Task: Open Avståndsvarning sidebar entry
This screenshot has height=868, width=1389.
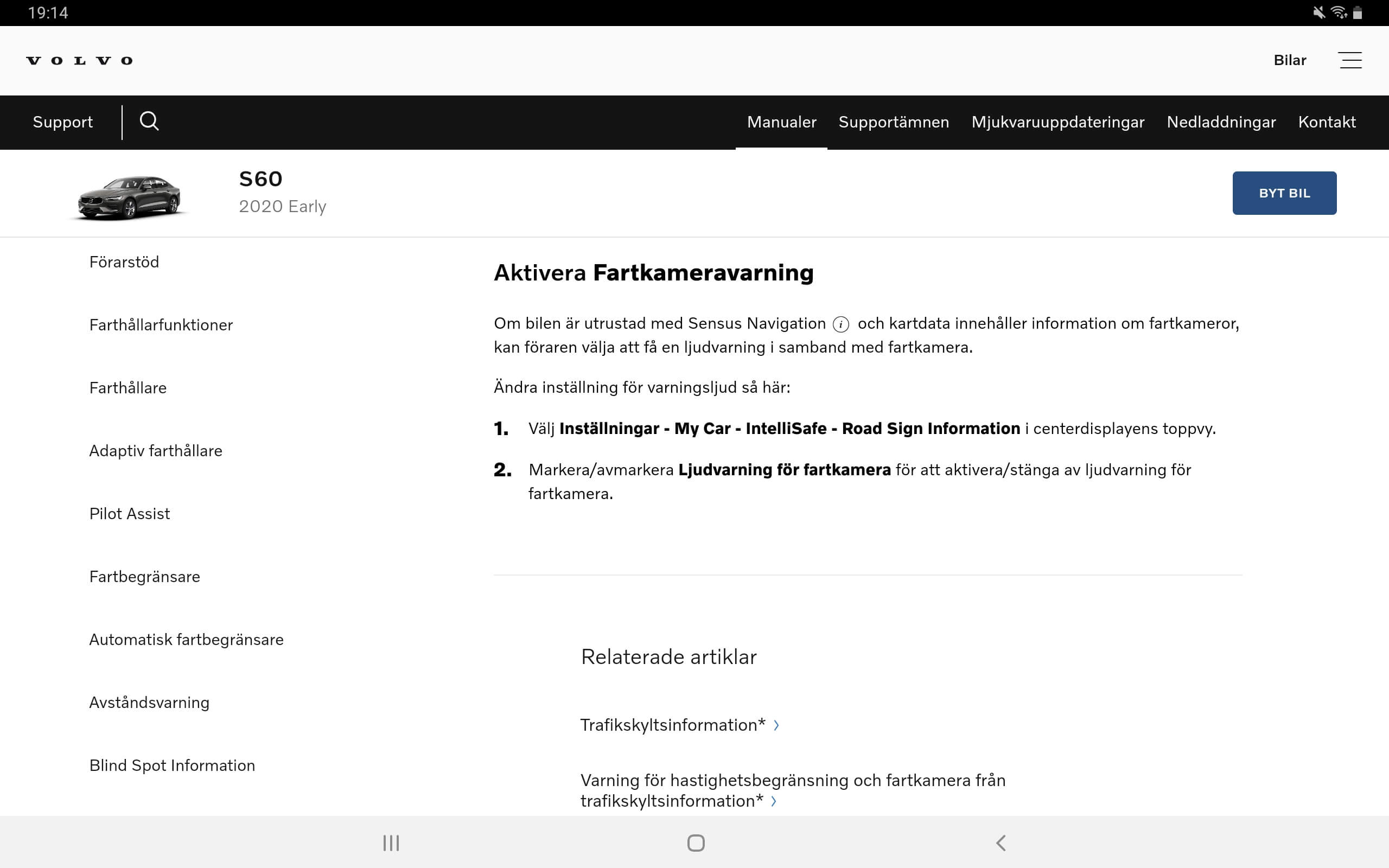Action: point(149,703)
